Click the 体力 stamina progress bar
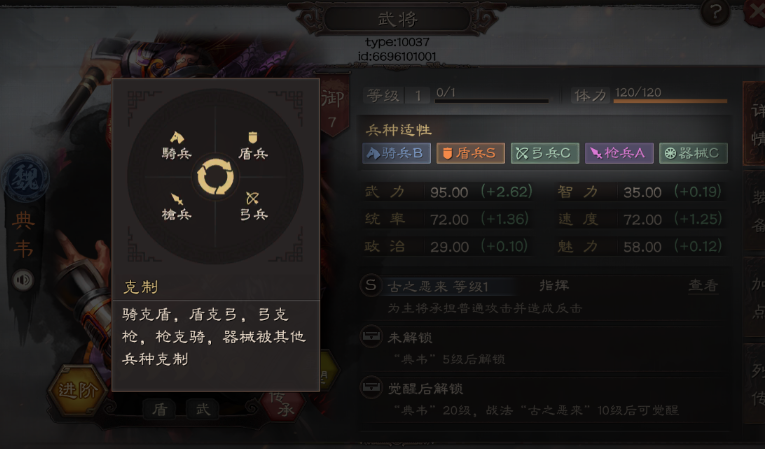The image size is (765, 449). [x=670, y=101]
